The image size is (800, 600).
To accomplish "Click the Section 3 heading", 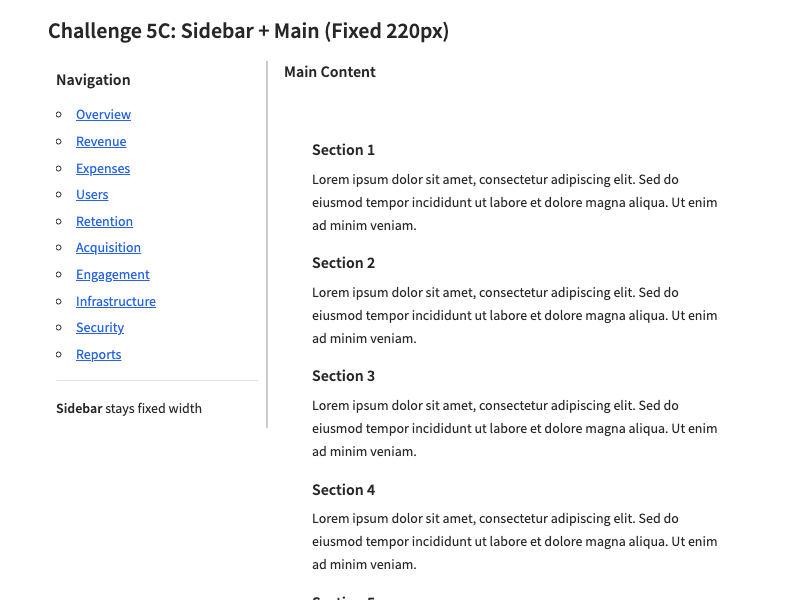I will pos(343,376).
